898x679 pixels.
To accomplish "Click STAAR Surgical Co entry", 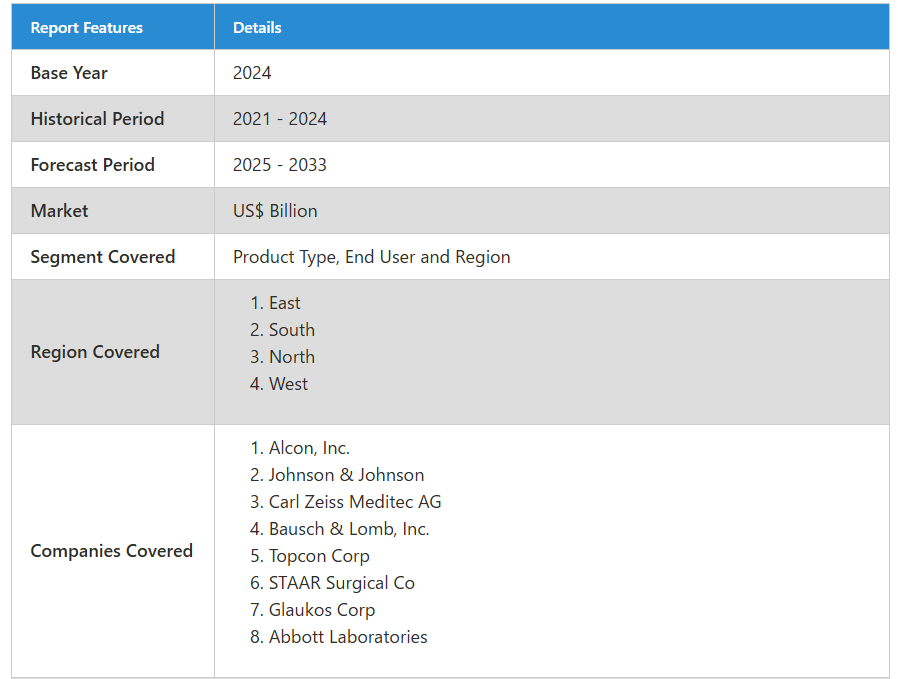I will coord(341,583).
